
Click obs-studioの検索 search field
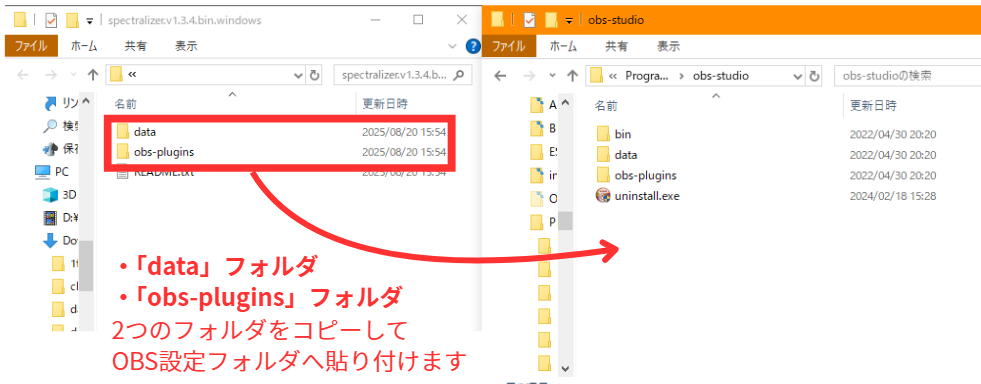click(x=908, y=76)
